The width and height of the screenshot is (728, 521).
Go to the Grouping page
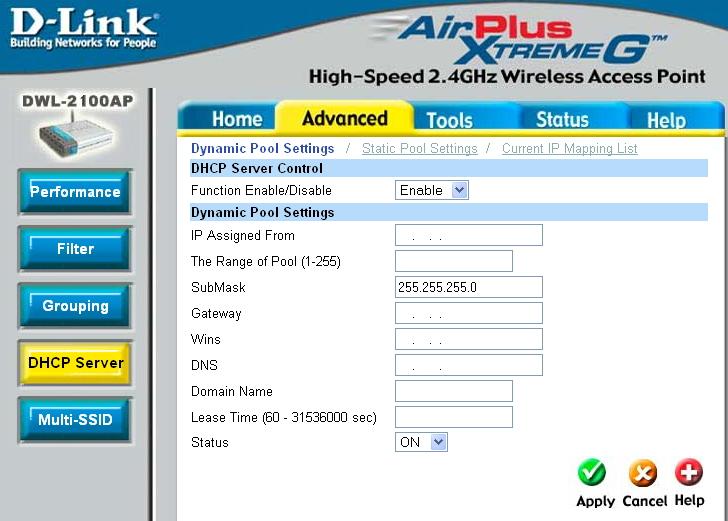click(75, 306)
